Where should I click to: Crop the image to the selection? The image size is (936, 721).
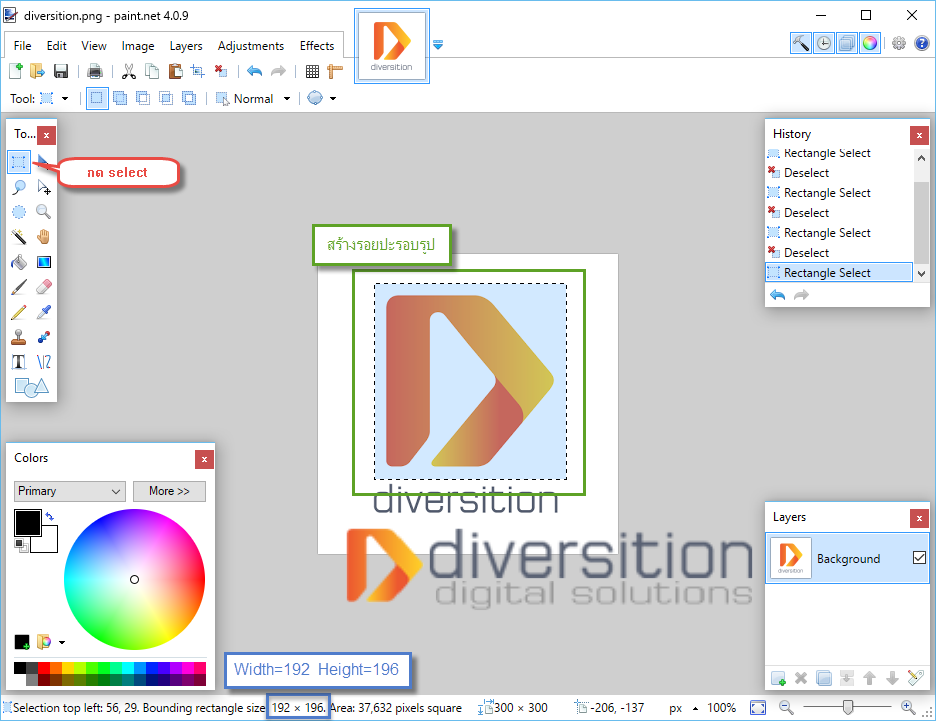[x=198, y=71]
